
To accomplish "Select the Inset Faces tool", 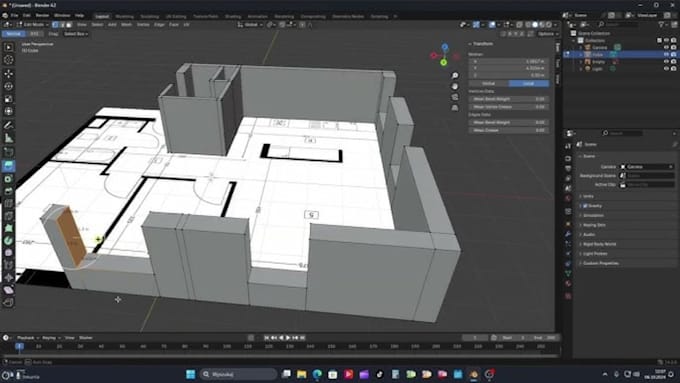I will 9,178.
